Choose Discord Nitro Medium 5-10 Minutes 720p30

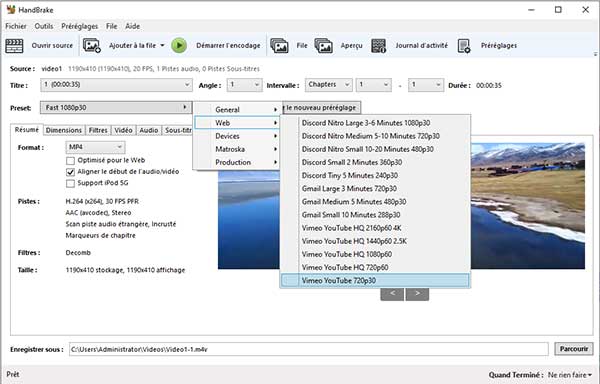[375, 136]
